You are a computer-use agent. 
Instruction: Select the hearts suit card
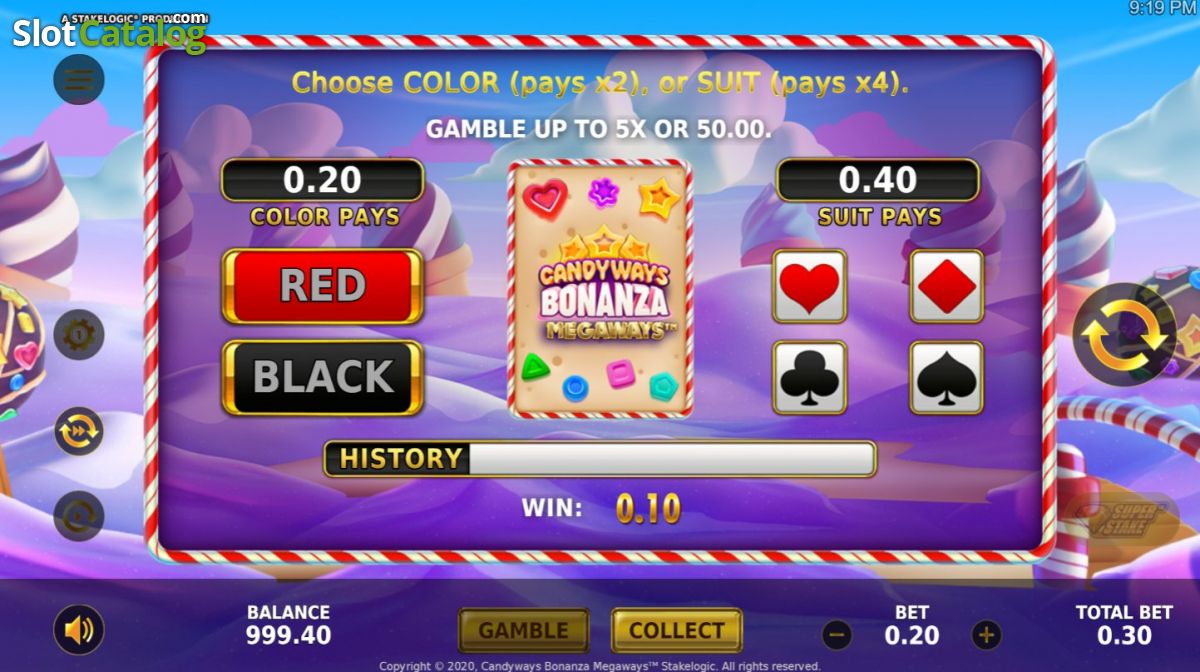(810, 286)
